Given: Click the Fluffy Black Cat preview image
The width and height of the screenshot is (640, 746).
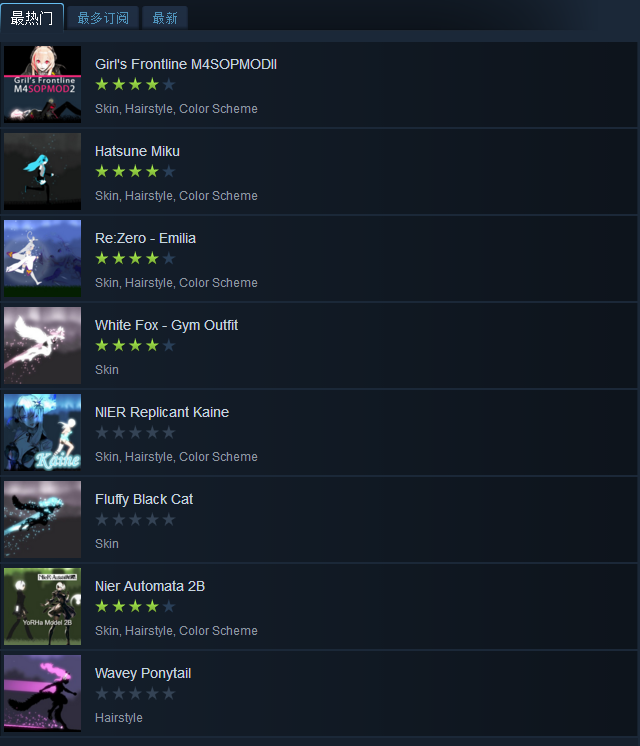Looking at the screenshot, I should pyautogui.click(x=42, y=520).
